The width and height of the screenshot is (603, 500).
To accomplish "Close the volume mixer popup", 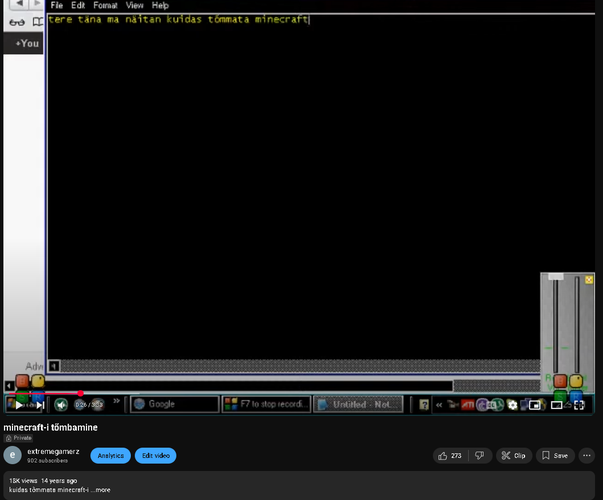I will tap(589, 280).
